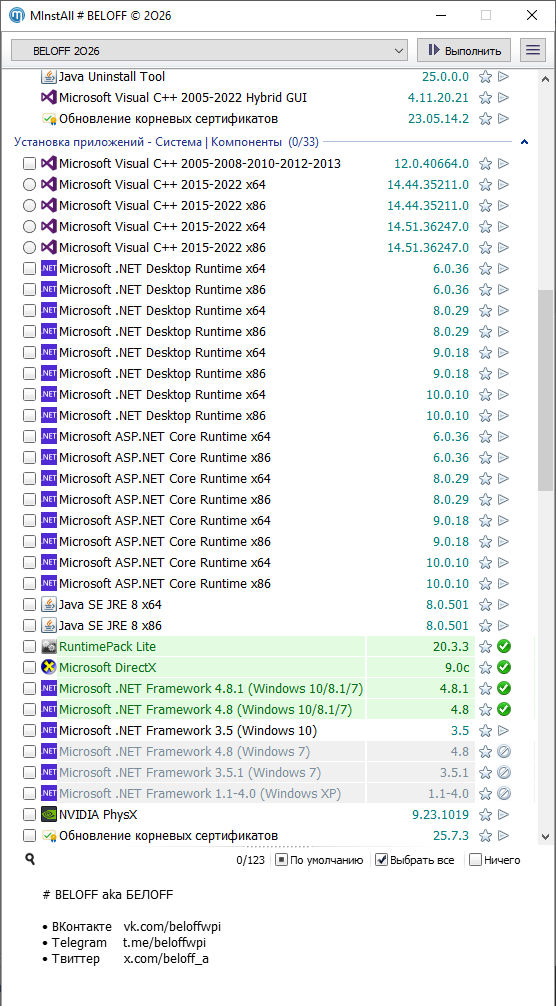Tick the 'Ничего' checkbox
Image resolution: width=556 pixels, height=1006 pixels.
(x=475, y=860)
